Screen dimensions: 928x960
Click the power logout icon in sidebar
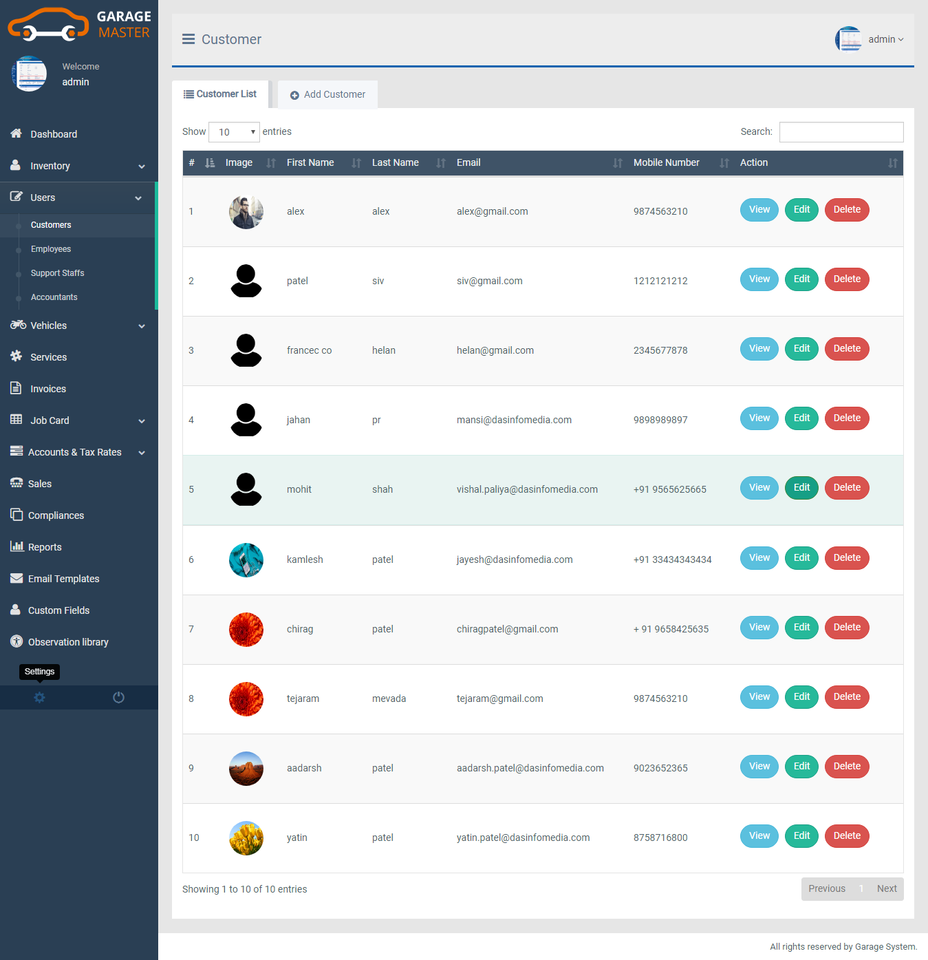[118, 697]
